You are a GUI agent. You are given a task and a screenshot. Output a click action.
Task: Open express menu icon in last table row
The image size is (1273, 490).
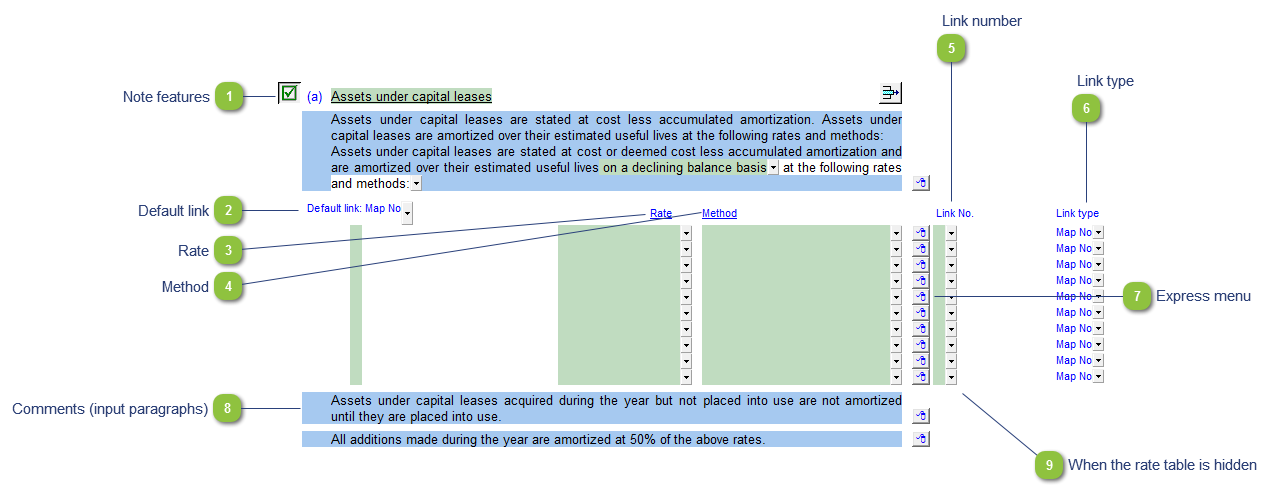tap(921, 377)
